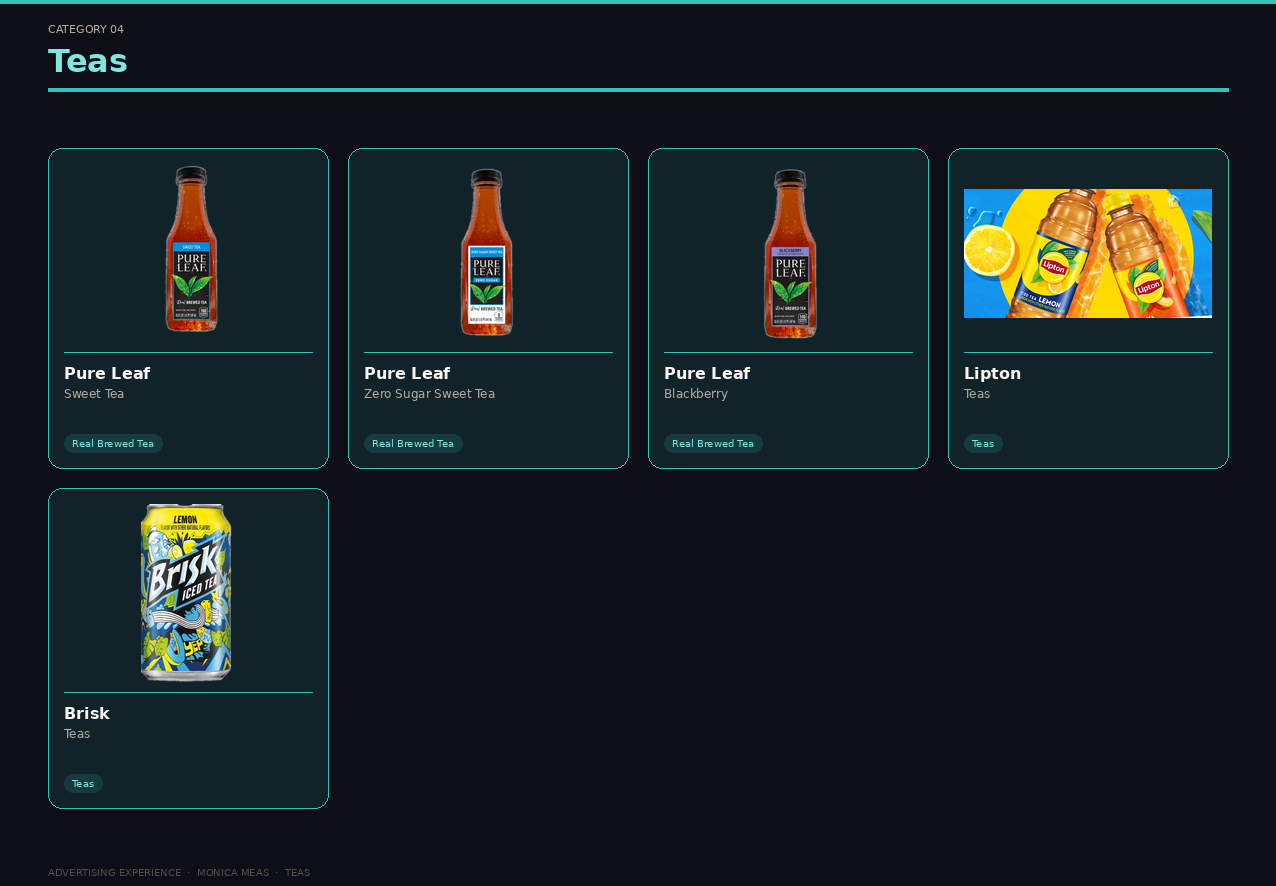Select the Zero Sugar Sweet Tea subtitle

(429, 394)
